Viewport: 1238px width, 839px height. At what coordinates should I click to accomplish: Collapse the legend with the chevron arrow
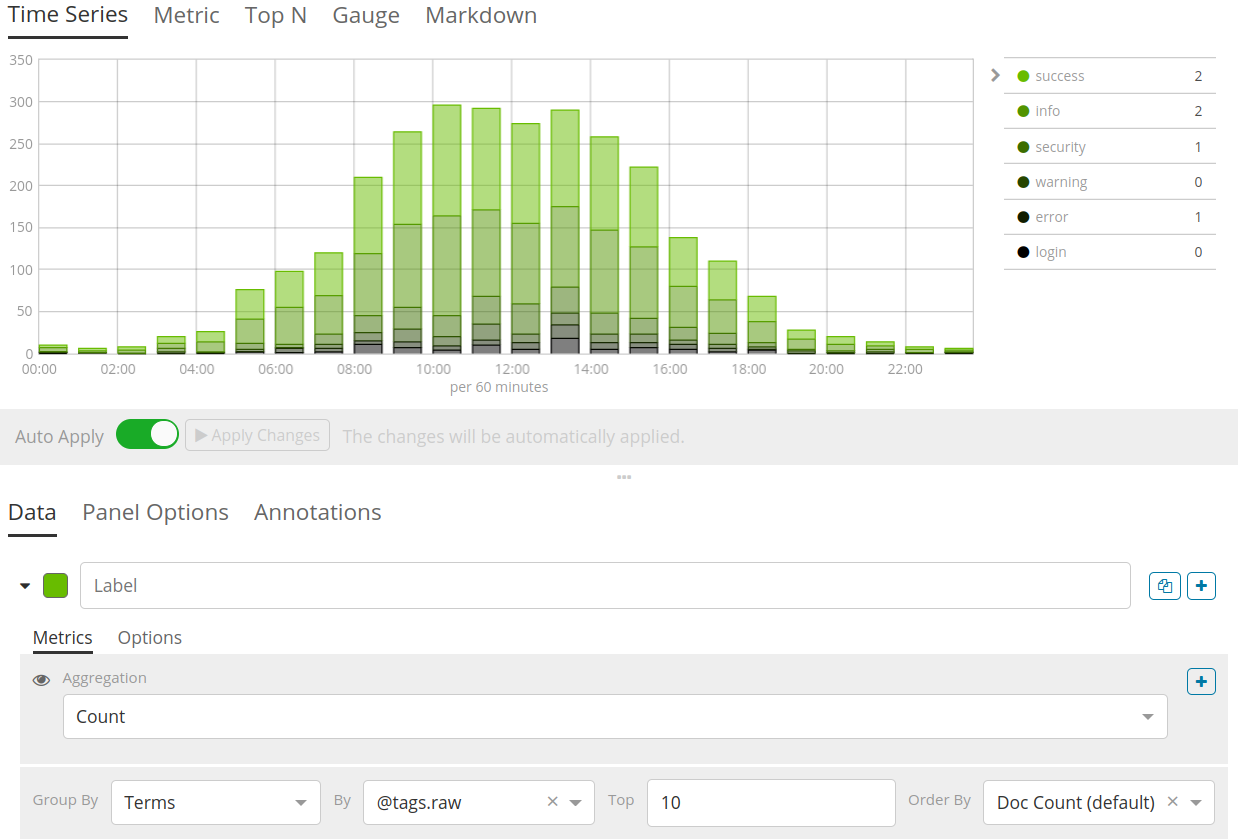click(995, 74)
